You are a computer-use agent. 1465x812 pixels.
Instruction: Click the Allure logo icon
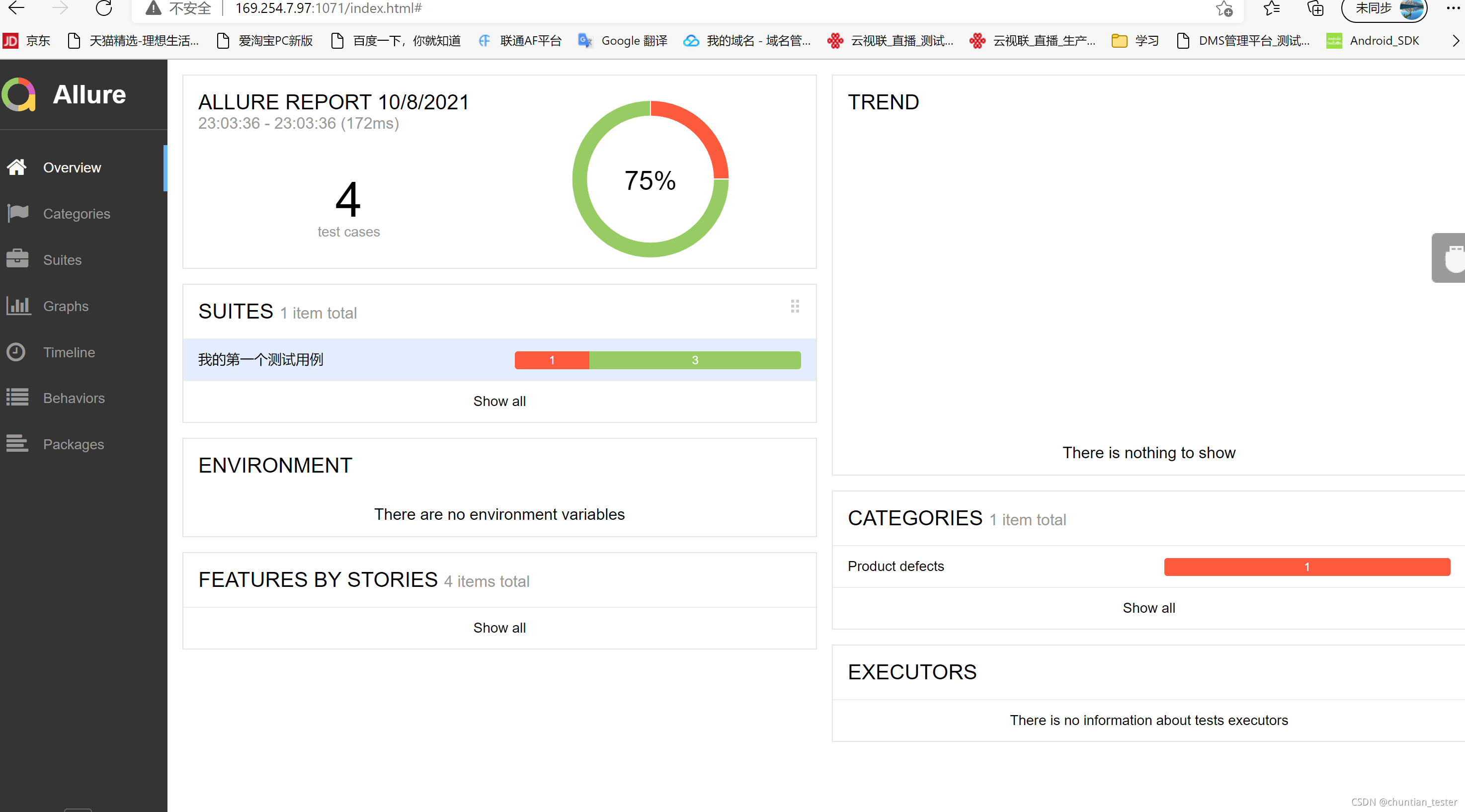[19, 94]
